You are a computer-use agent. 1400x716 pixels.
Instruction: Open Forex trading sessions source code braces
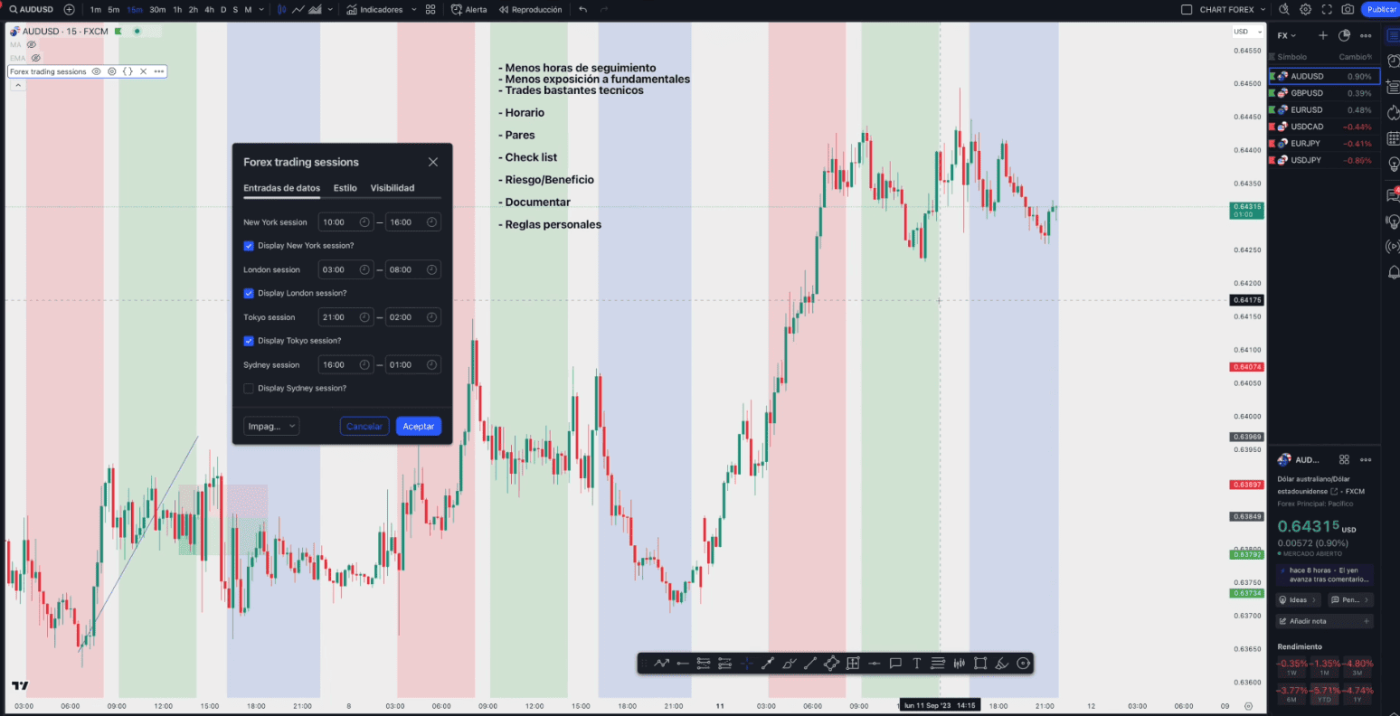[127, 71]
